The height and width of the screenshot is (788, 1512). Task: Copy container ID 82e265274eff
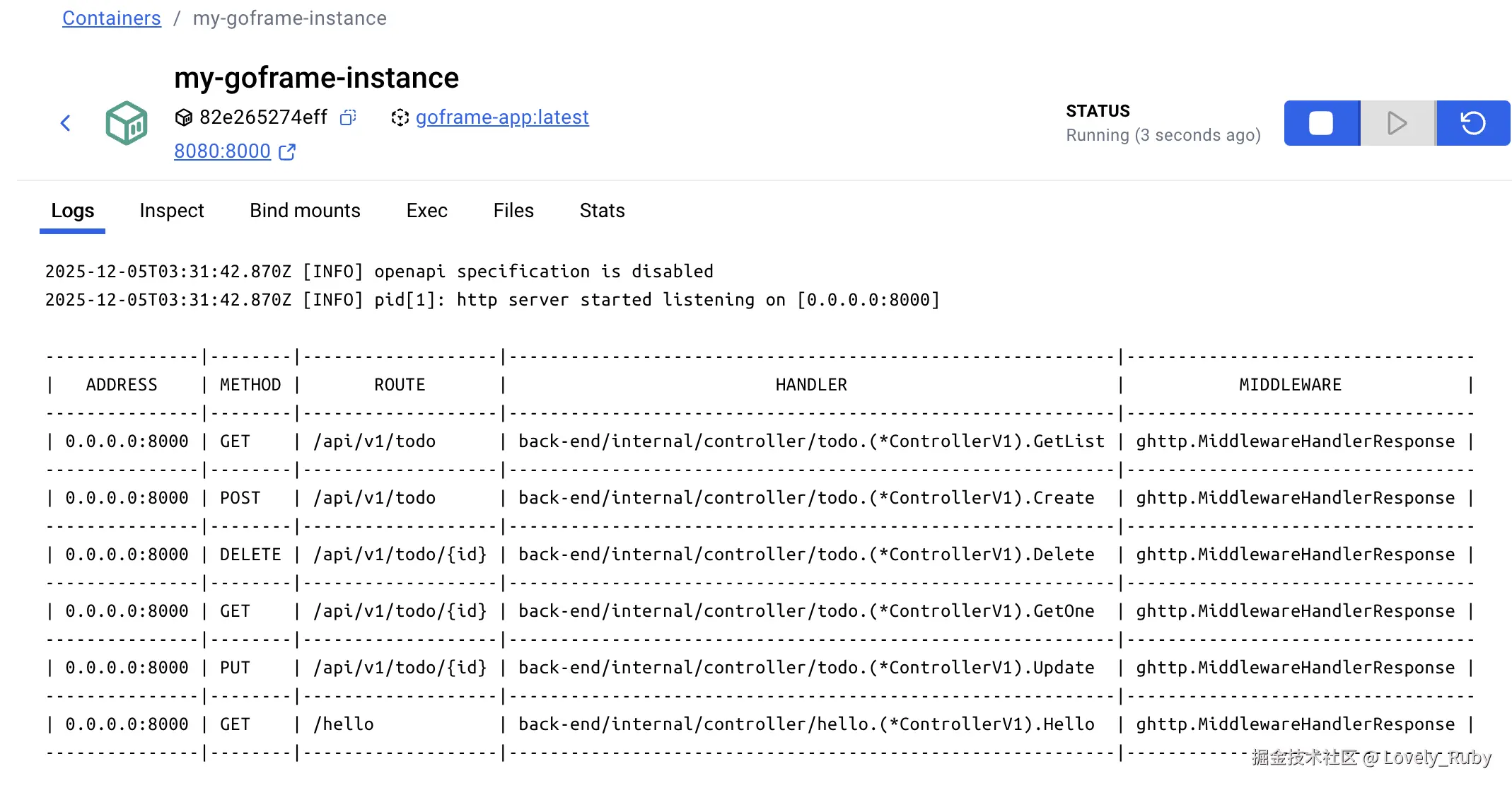[x=348, y=117]
